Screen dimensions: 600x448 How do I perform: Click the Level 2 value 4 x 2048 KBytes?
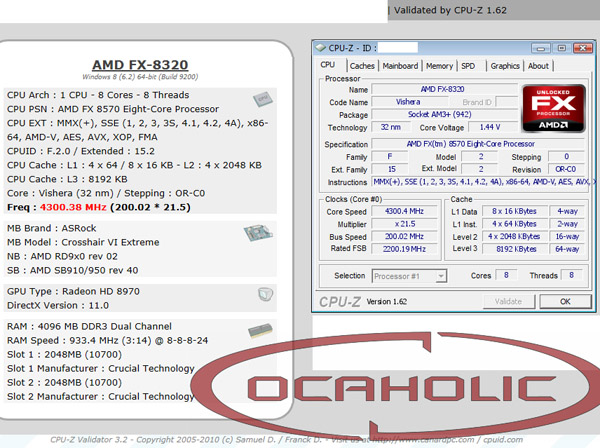coord(514,236)
